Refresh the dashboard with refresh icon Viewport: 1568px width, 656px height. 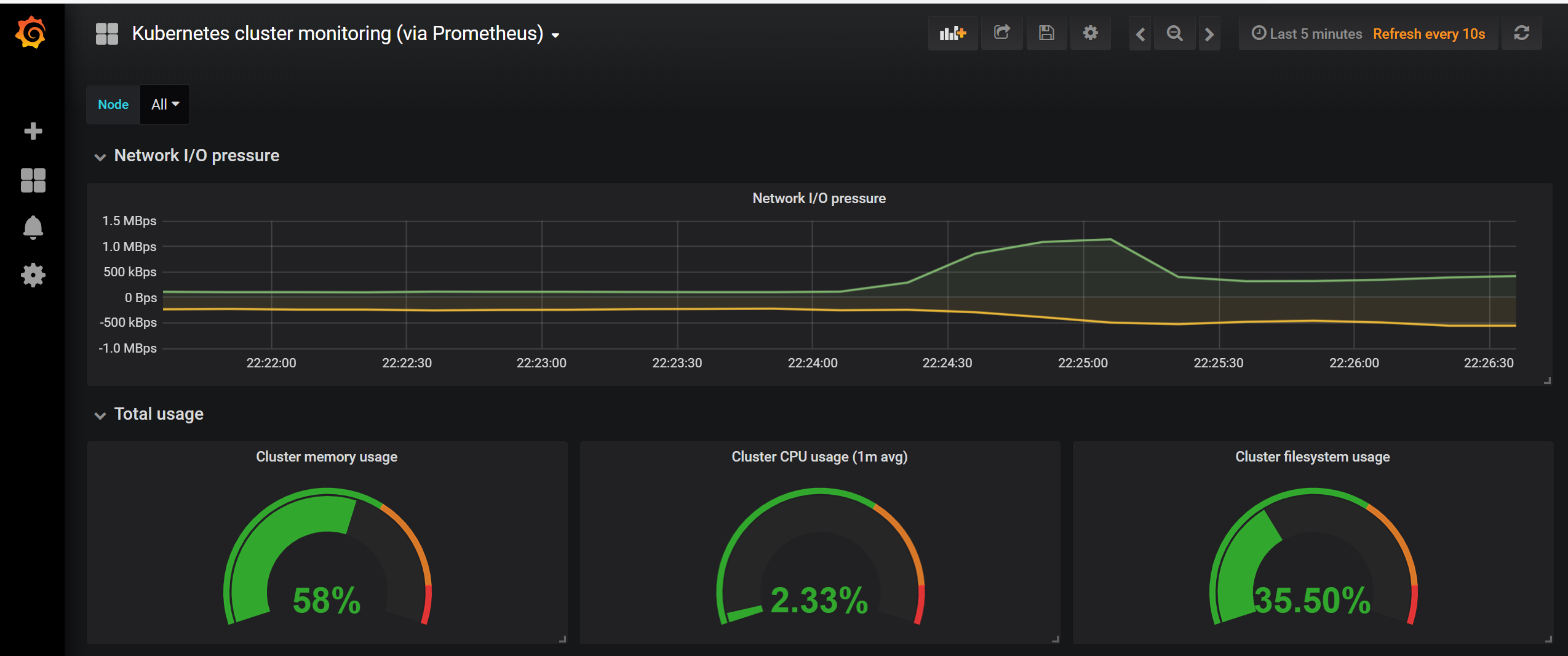(x=1521, y=33)
